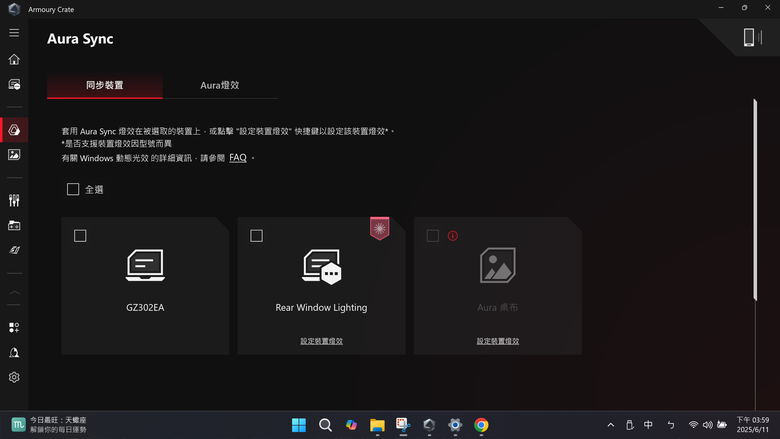The width and height of the screenshot is (780, 439).
Task: Open the Windows Start menu
Action: [299, 425]
